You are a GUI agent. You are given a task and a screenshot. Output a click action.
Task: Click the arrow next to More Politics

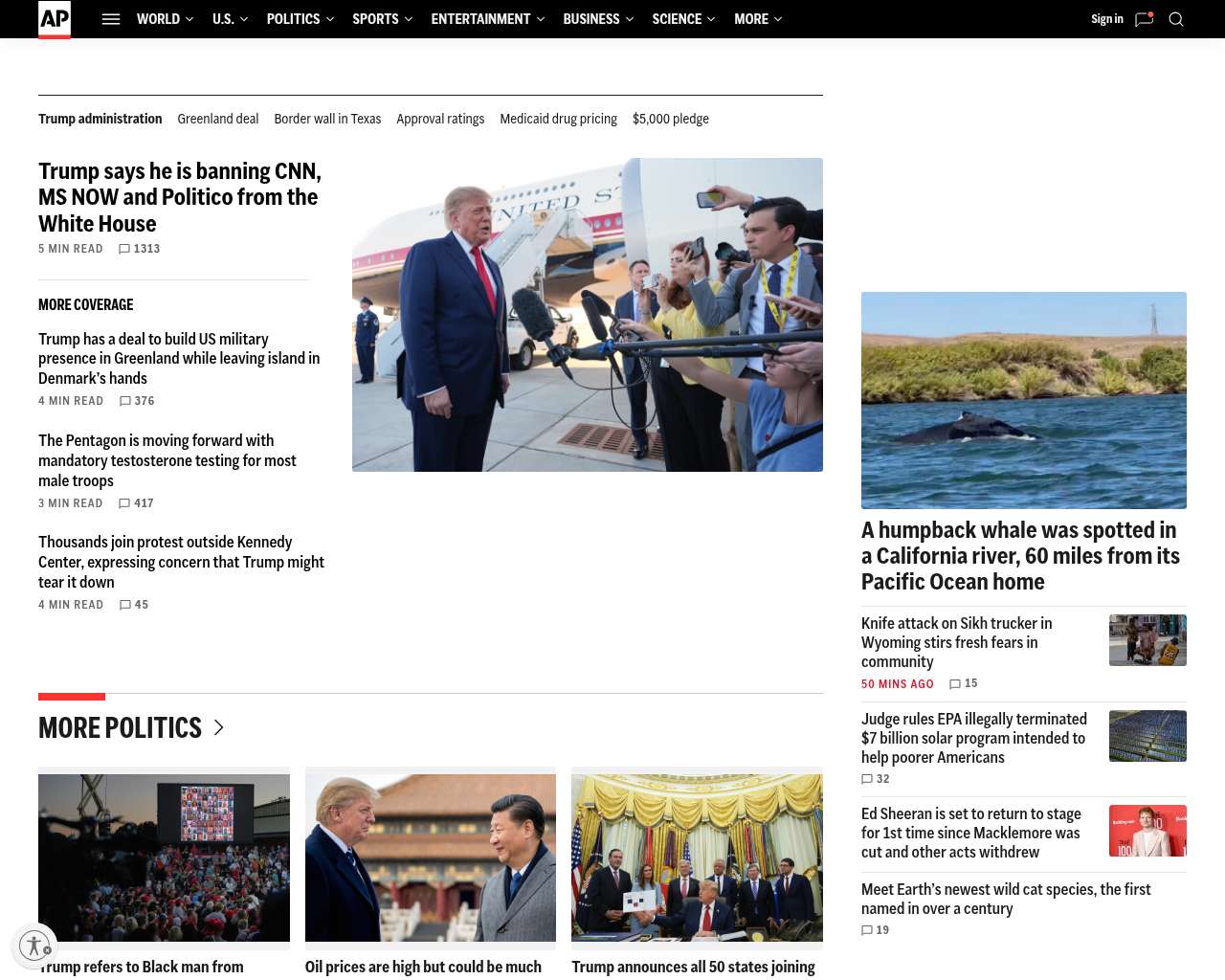[x=218, y=727]
